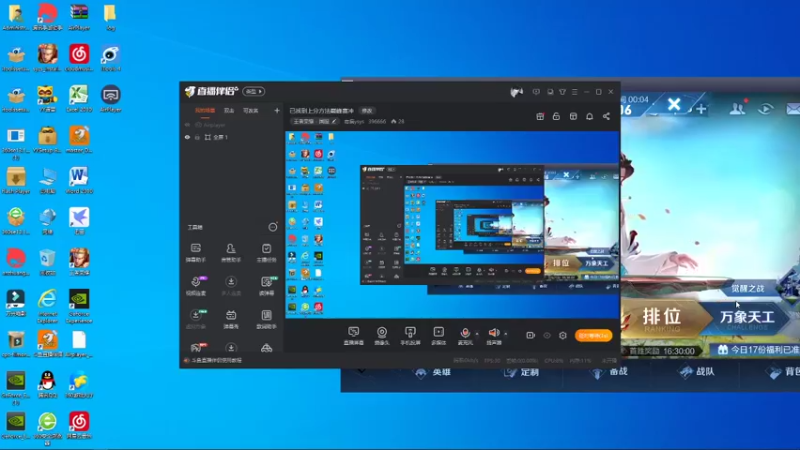Open the bottom-right toolbox car icon
Screen dimensions: 800x450
(266, 348)
